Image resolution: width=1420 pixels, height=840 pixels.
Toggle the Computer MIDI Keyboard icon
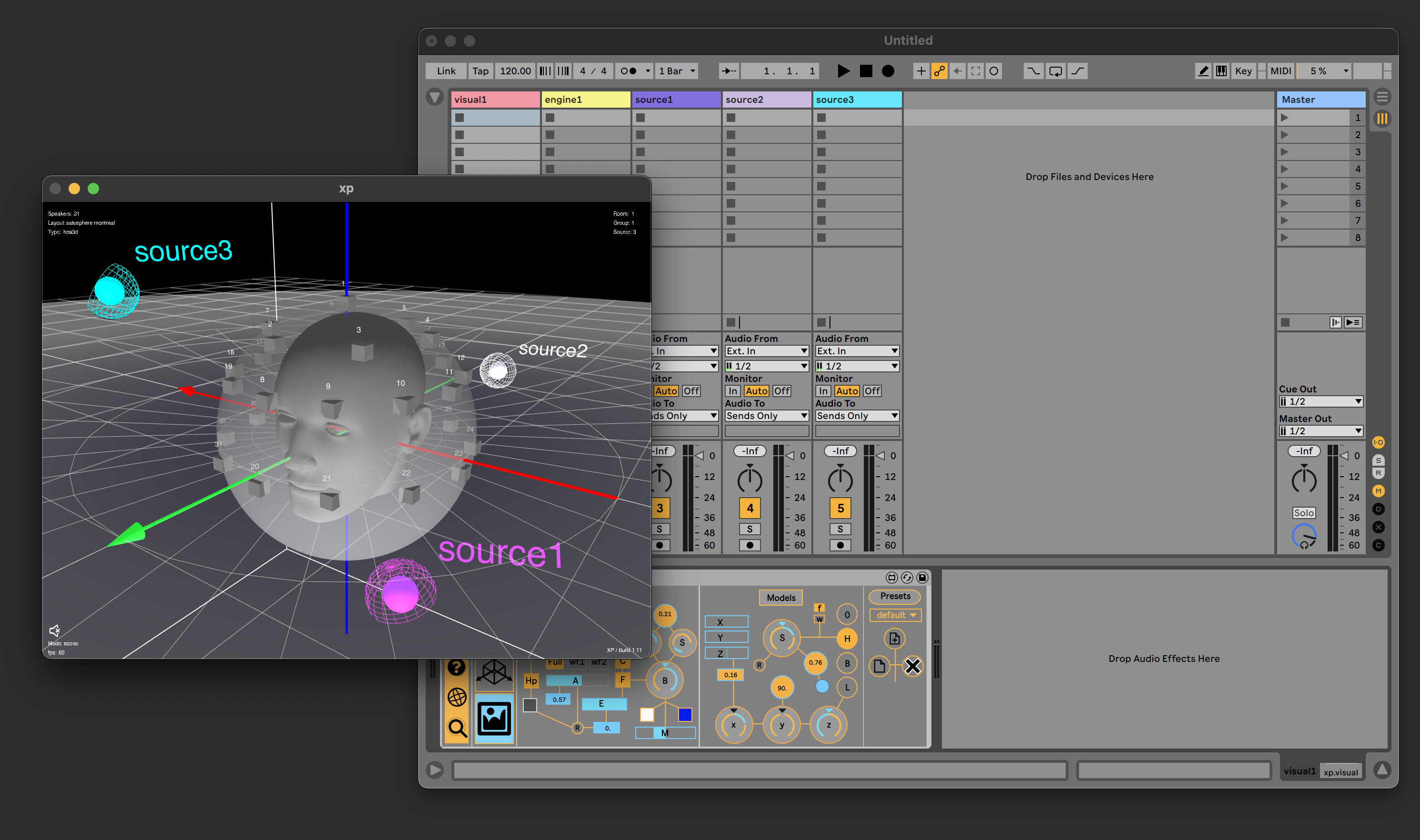[x=1221, y=71]
